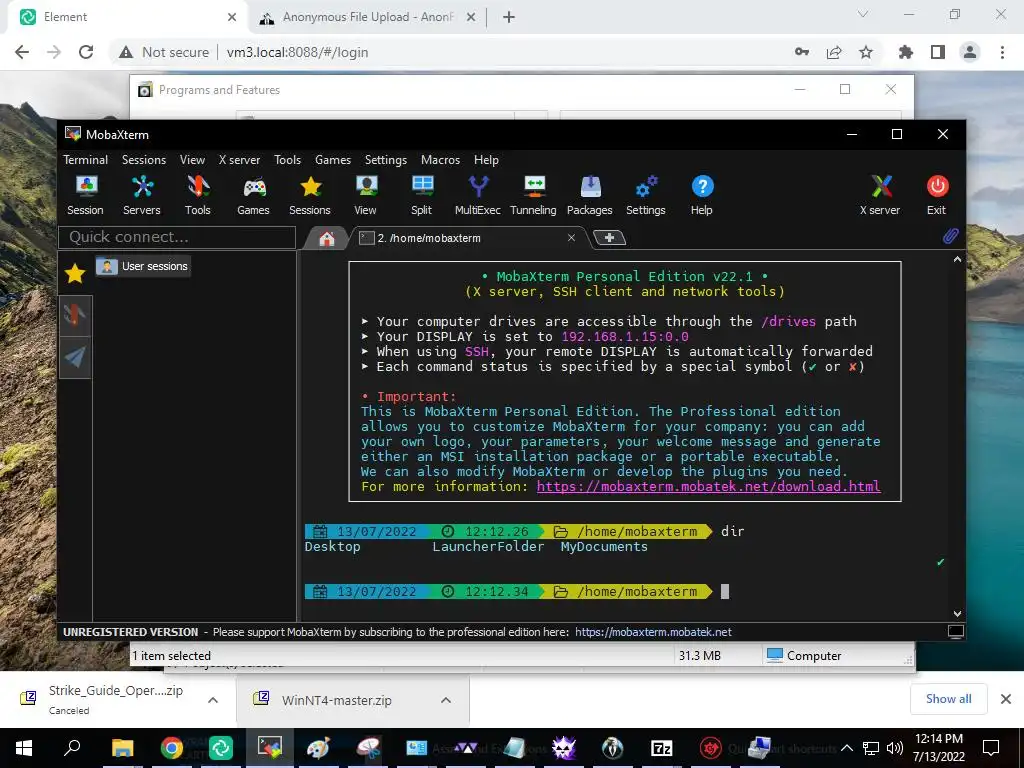
Task: Open the Chrome tab search chevron
Action: pos(863,14)
